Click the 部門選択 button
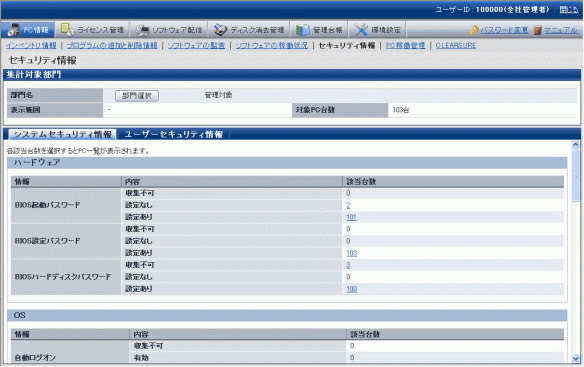 pos(137,96)
